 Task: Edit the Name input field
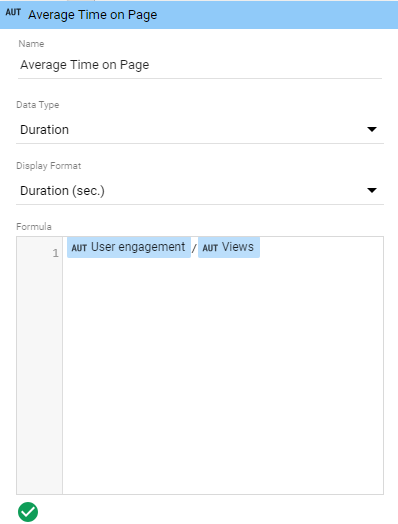tap(200, 65)
